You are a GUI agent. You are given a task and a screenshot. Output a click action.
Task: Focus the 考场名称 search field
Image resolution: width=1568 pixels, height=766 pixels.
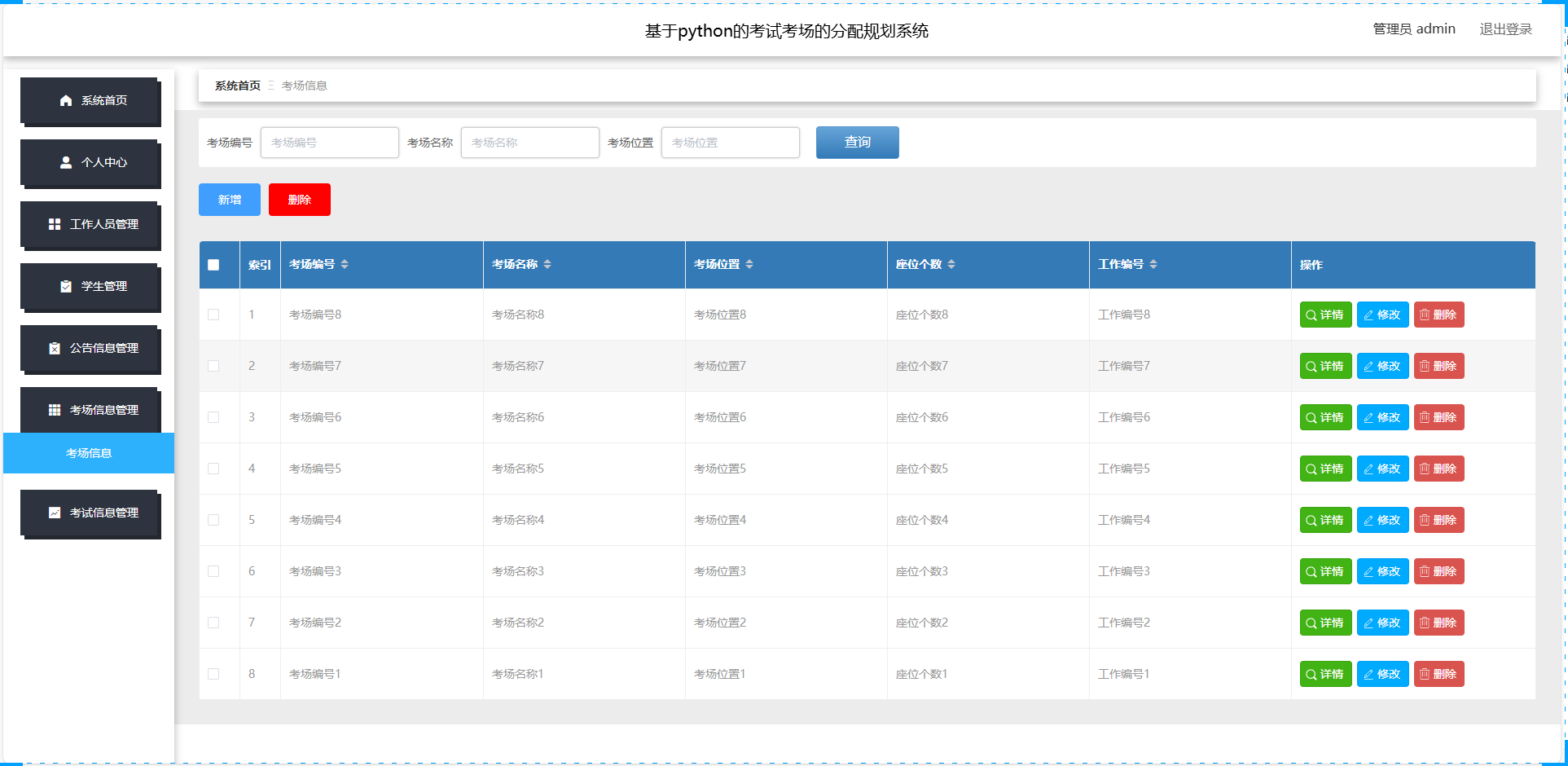click(530, 143)
